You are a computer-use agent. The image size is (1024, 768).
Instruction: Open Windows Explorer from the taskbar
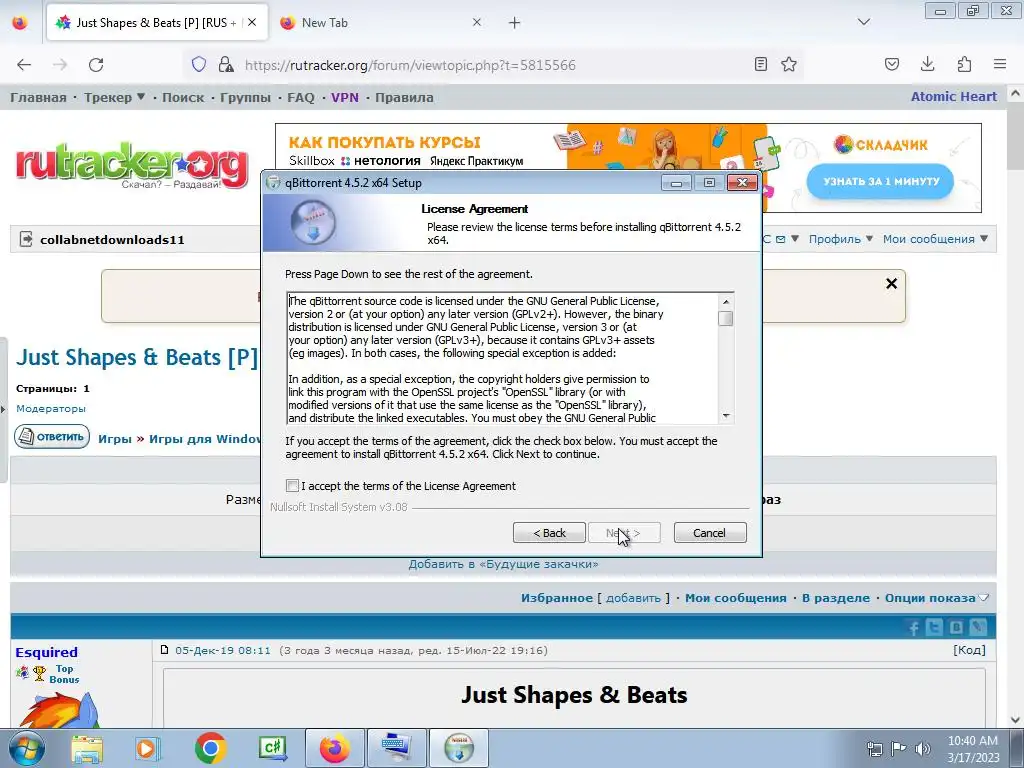pos(87,748)
